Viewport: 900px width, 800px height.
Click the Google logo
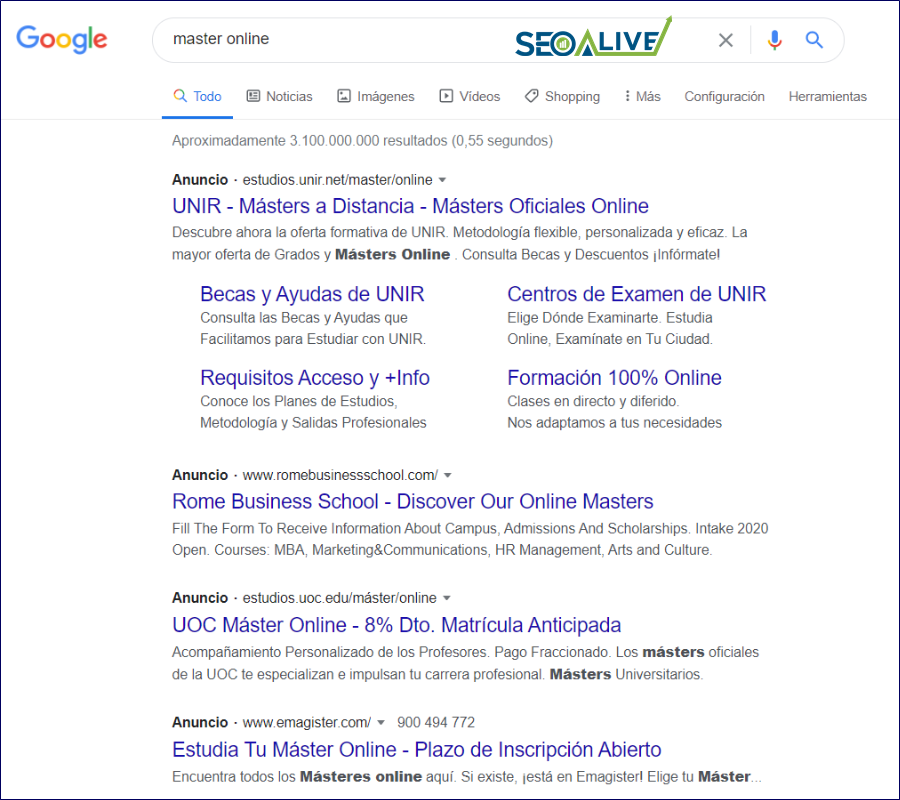tap(62, 40)
